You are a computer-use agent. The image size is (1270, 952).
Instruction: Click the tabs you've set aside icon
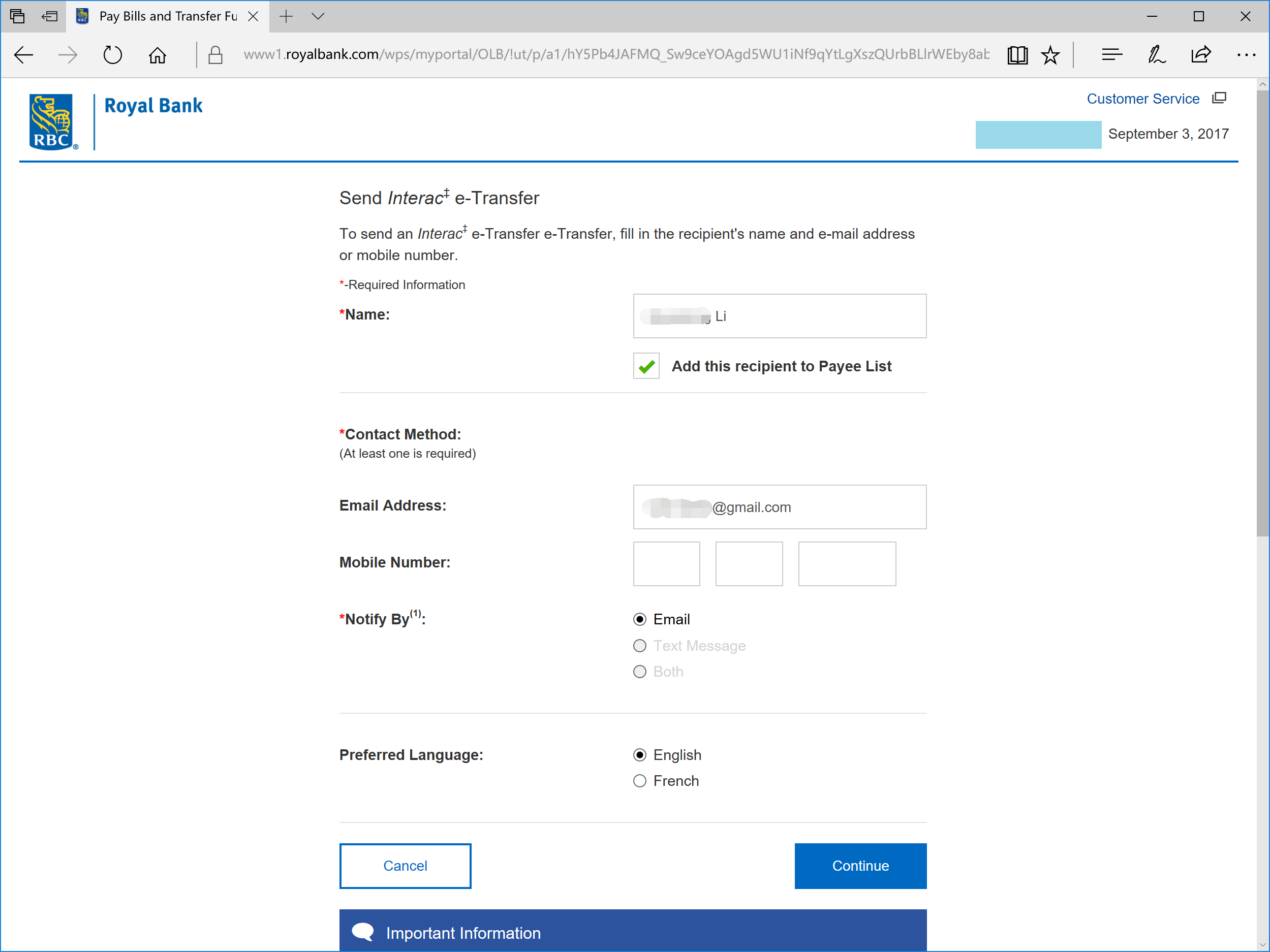tap(17, 16)
